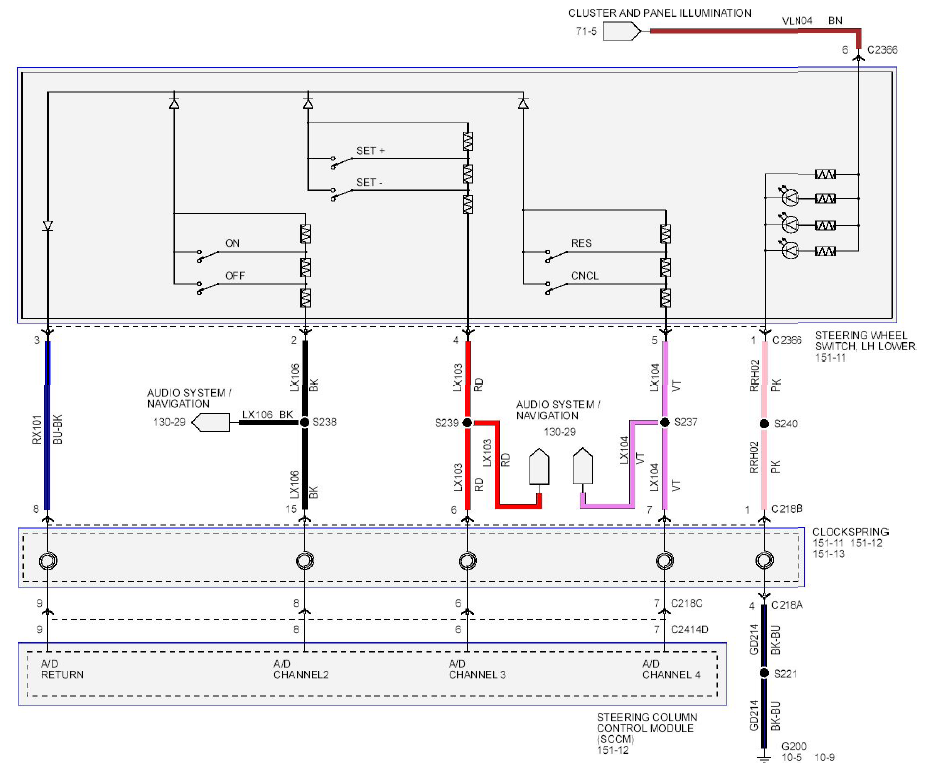Image resolution: width=926 pixels, height=772 pixels.
Task: Select the CNCL switch contact symbol
Action: pyautogui.click(x=556, y=288)
